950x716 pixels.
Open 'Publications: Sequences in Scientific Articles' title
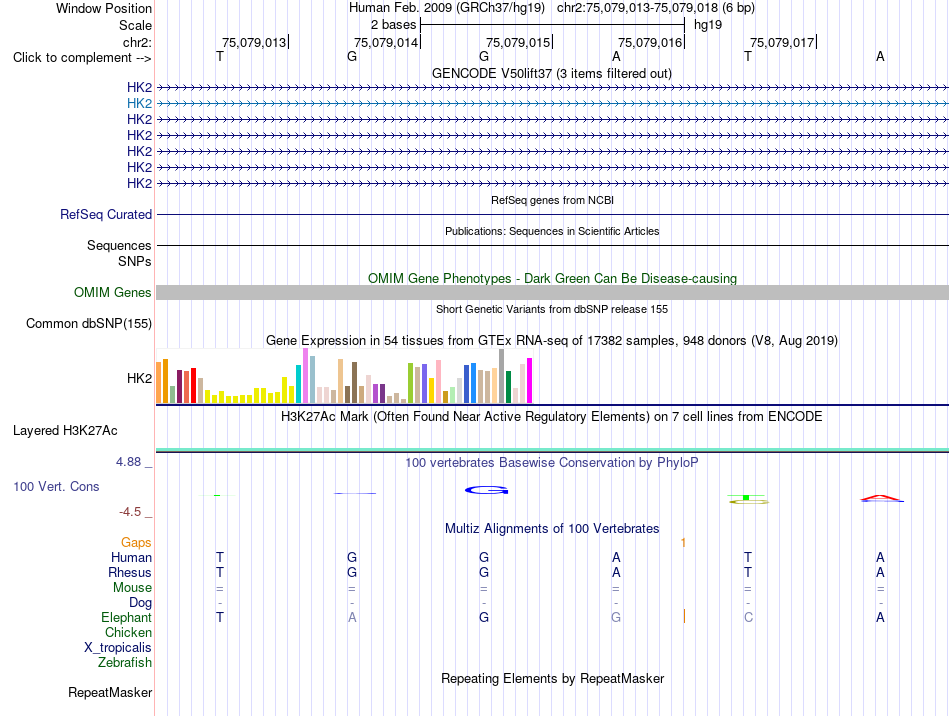pyautogui.click(x=552, y=231)
